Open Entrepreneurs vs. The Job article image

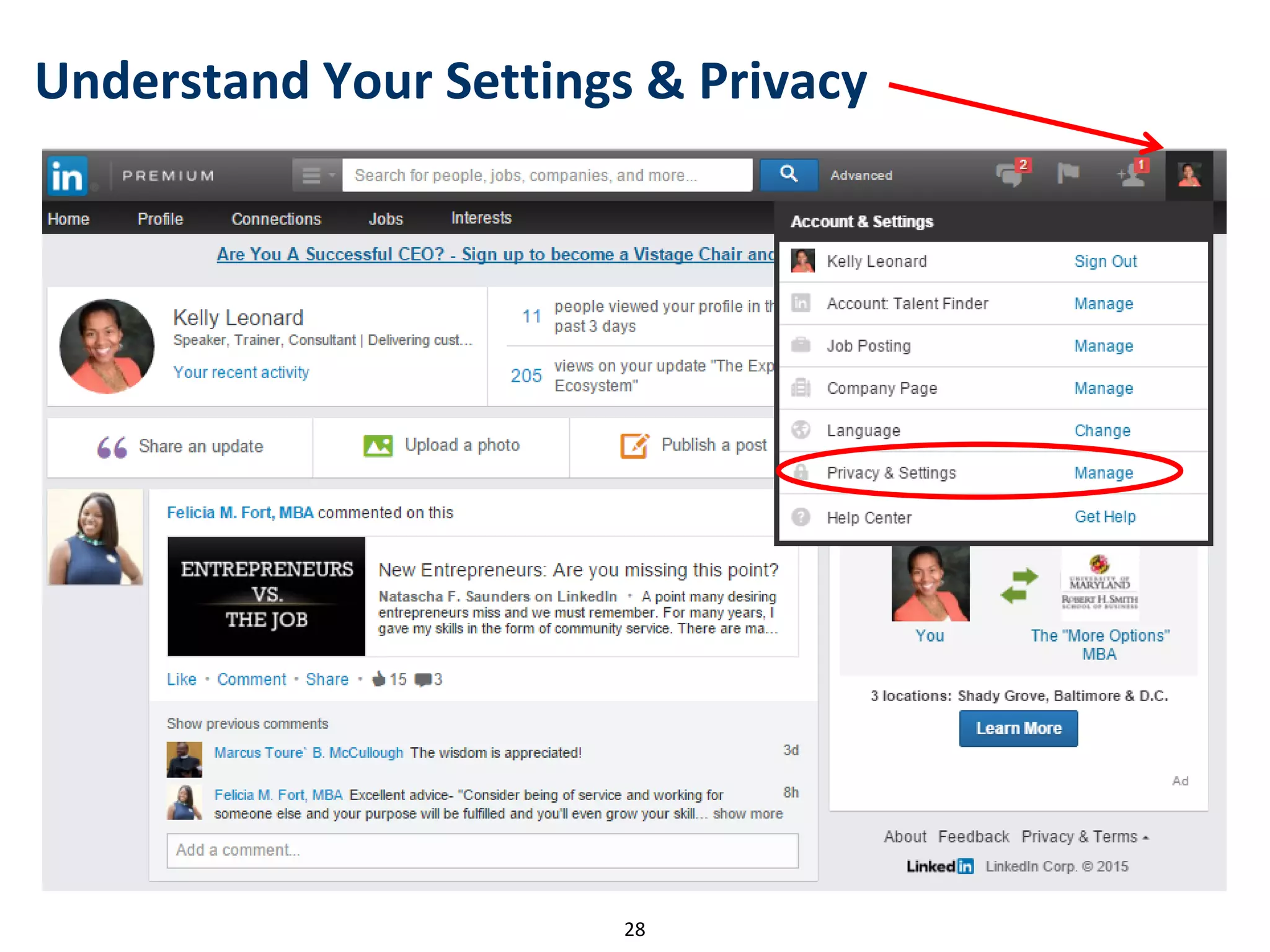(x=267, y=596)
